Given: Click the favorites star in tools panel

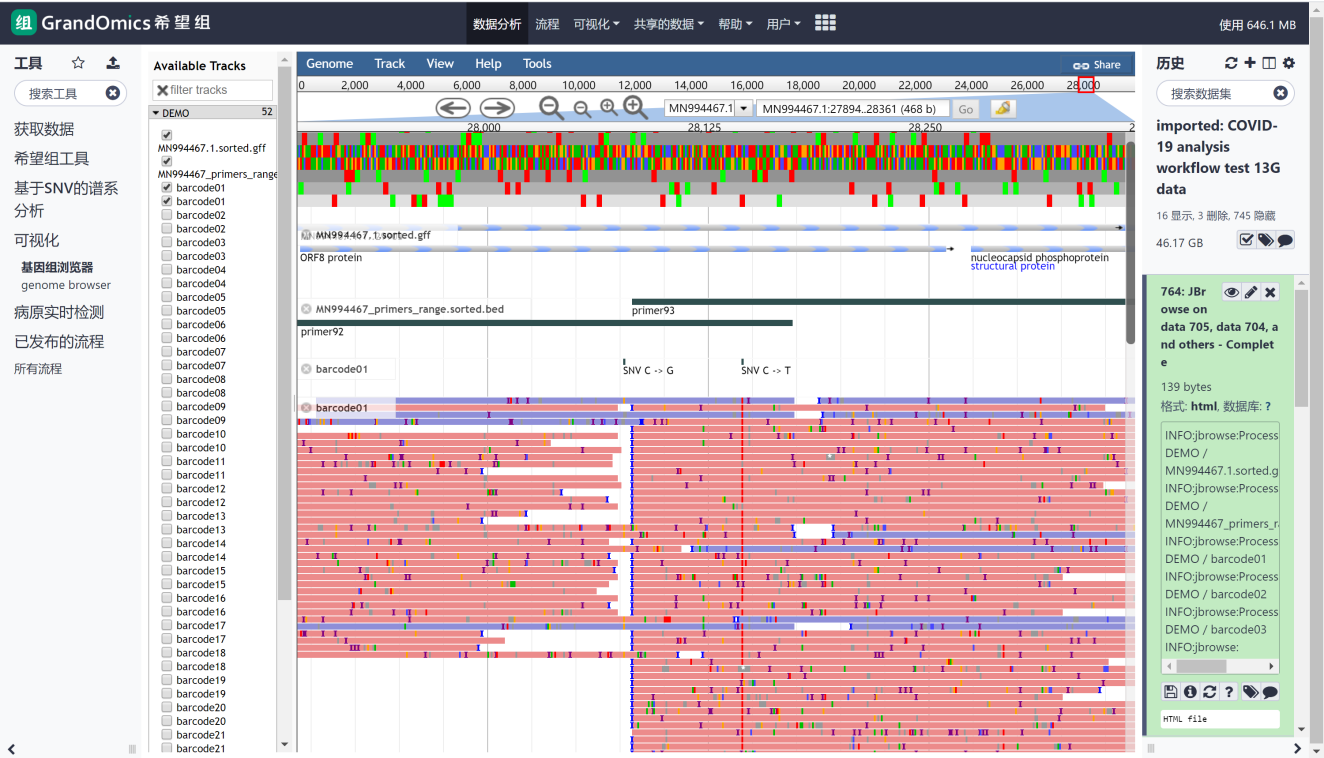Looking at the screenshot, I should tap(78, 63).
